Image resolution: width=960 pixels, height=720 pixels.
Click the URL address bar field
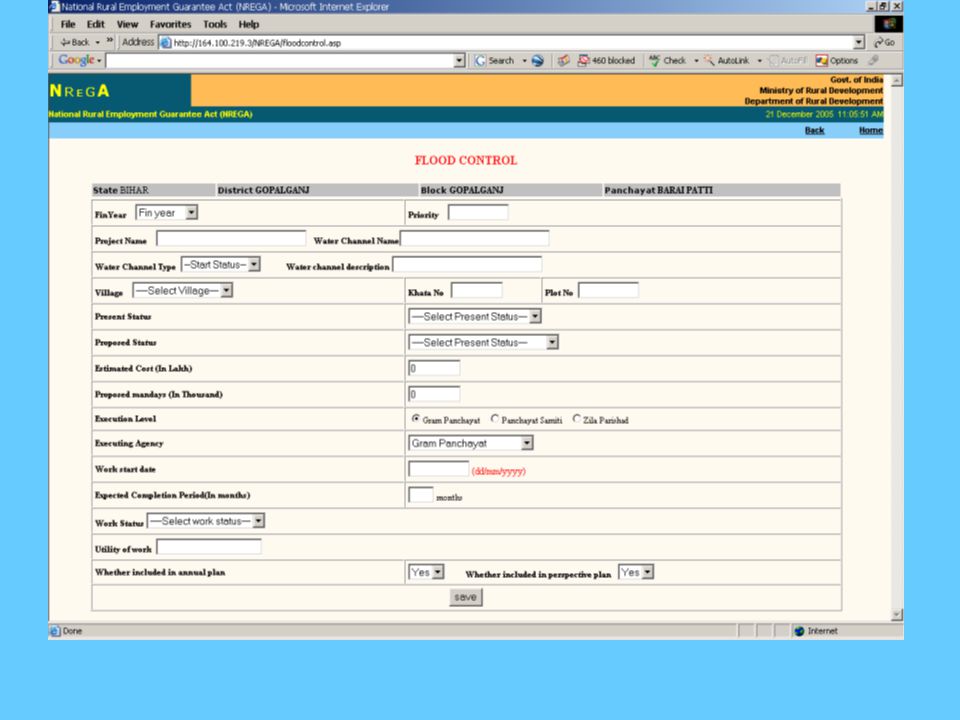(507, 42)
